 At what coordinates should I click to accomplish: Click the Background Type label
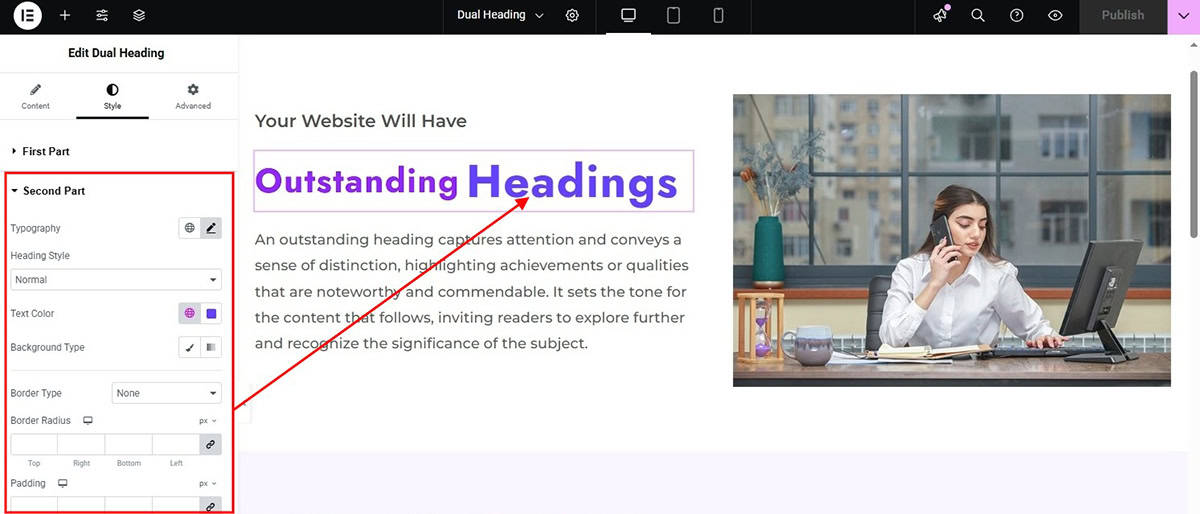click(47, 348)
